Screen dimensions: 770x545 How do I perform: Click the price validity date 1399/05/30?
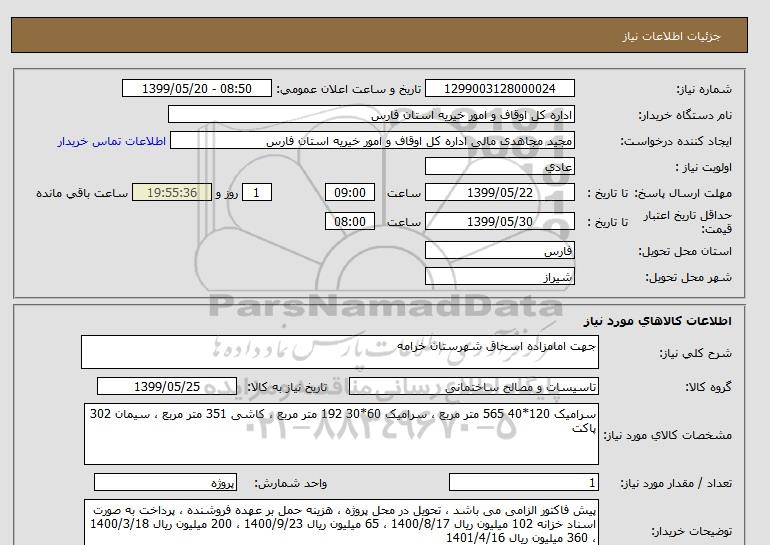click(x=499, y=222)
